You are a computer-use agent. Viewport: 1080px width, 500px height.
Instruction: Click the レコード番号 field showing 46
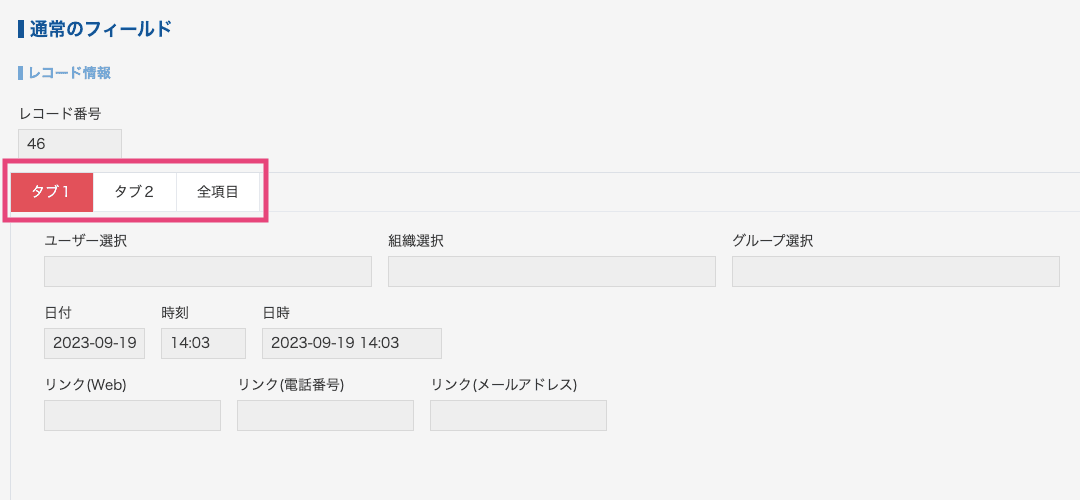[70, 144]
